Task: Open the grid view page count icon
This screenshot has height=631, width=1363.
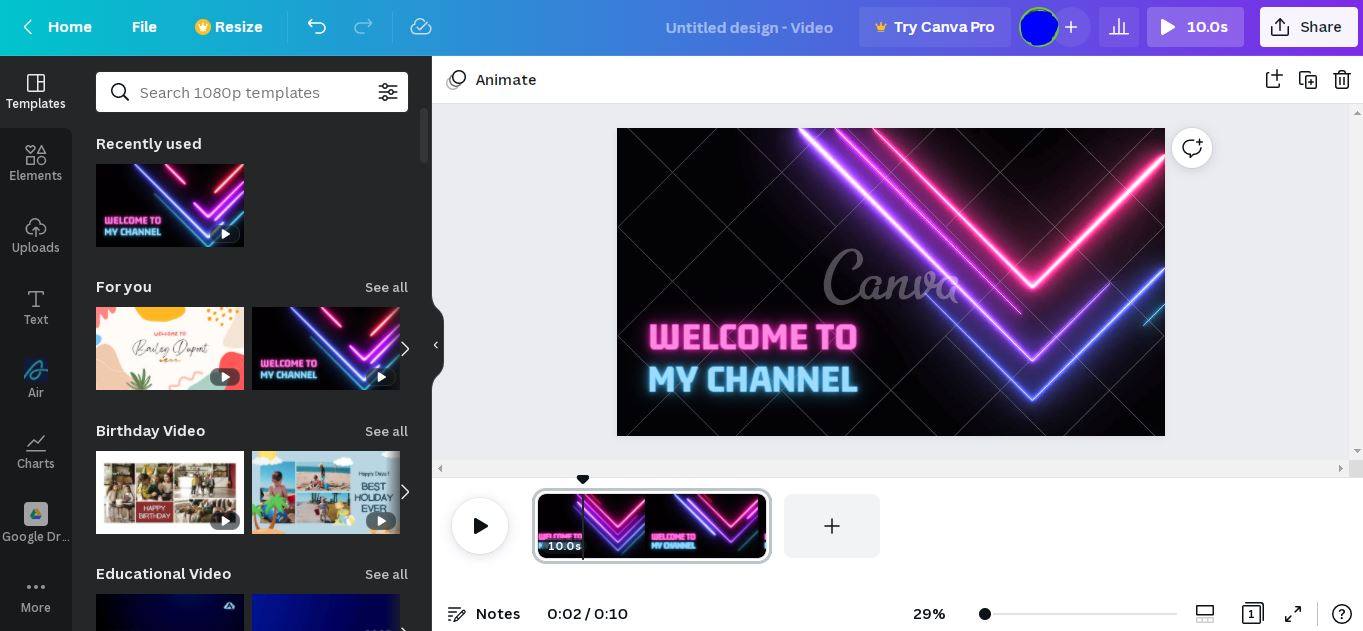Action: pyautogui.click(x=1251, y=614)
